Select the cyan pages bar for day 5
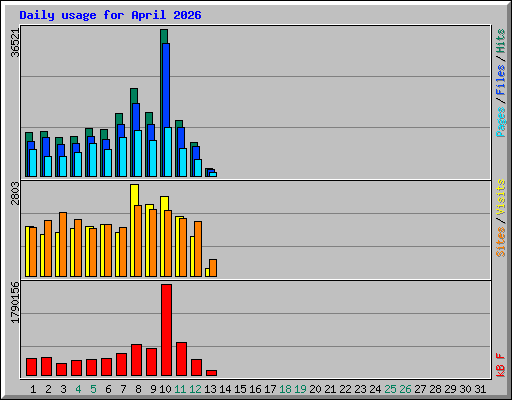This screenshot has height=400, width=512. pos(93,160)
